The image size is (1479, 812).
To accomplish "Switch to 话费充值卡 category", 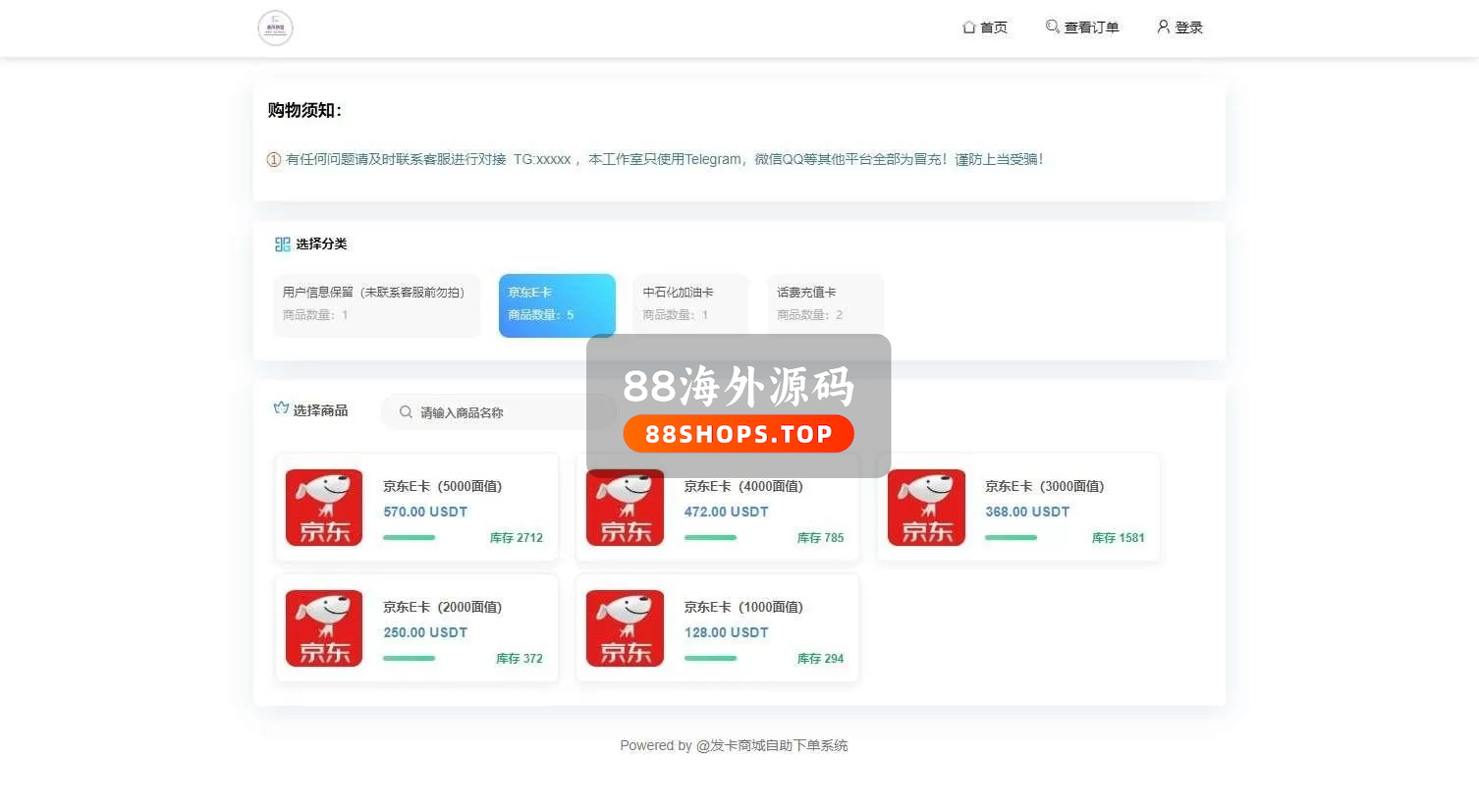I will (825, 304).
